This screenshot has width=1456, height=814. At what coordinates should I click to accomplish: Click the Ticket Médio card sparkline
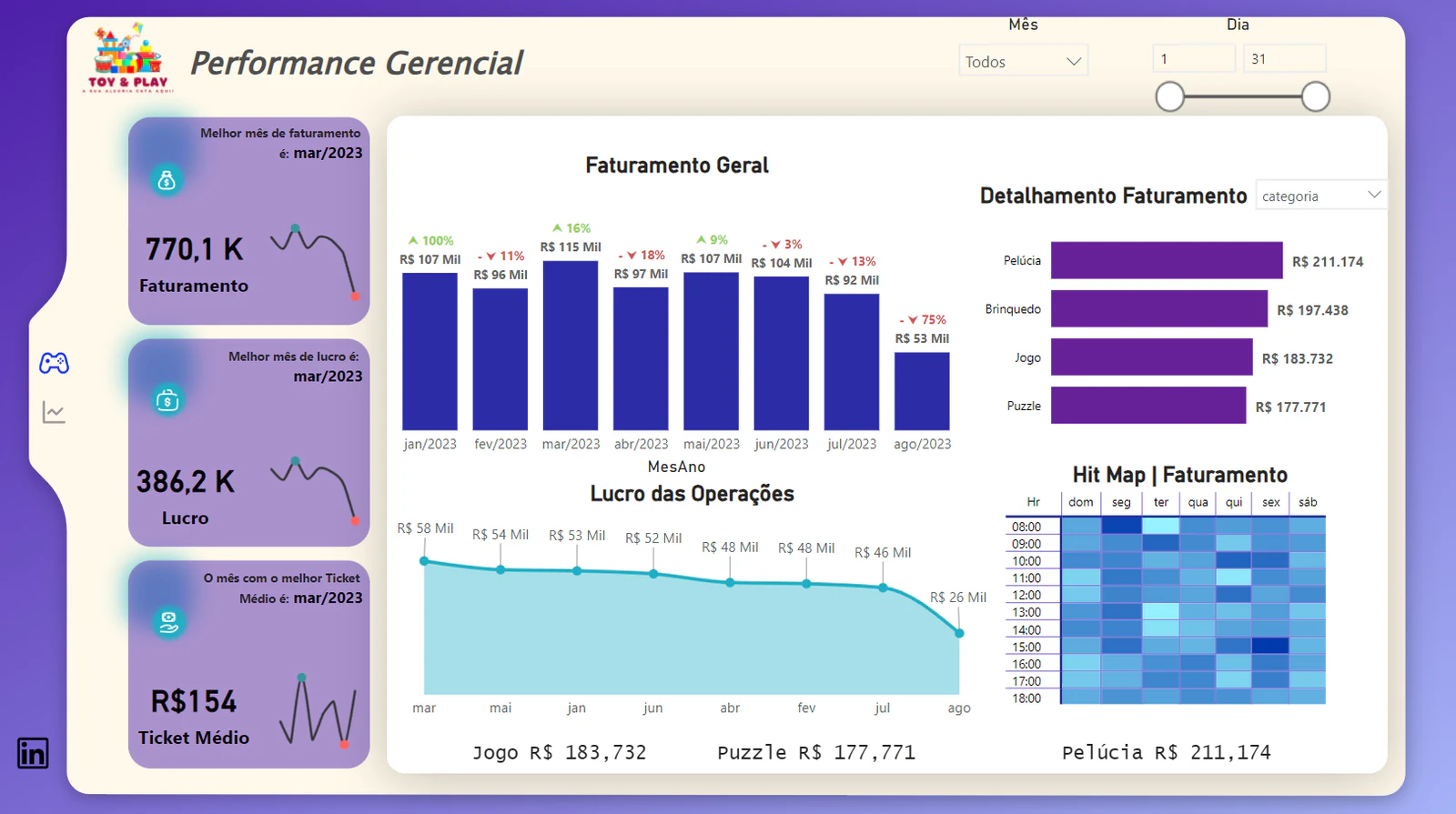[318, 711]
